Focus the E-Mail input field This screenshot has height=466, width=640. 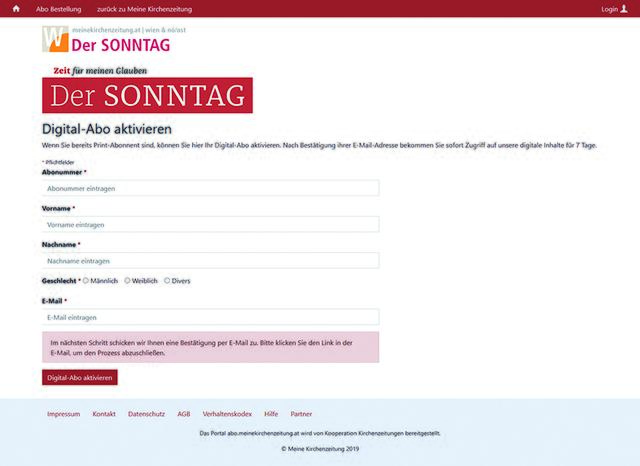pyautogui.click(x=210, y=317)
